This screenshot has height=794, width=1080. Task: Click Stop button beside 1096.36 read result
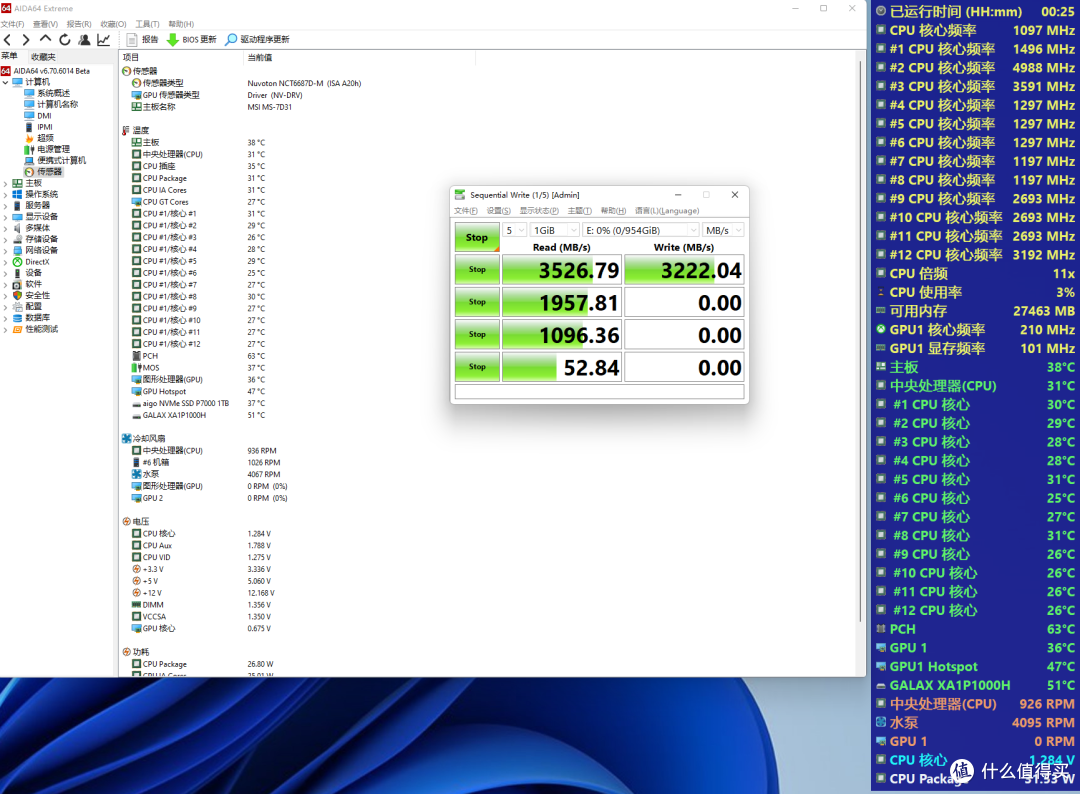477,334
